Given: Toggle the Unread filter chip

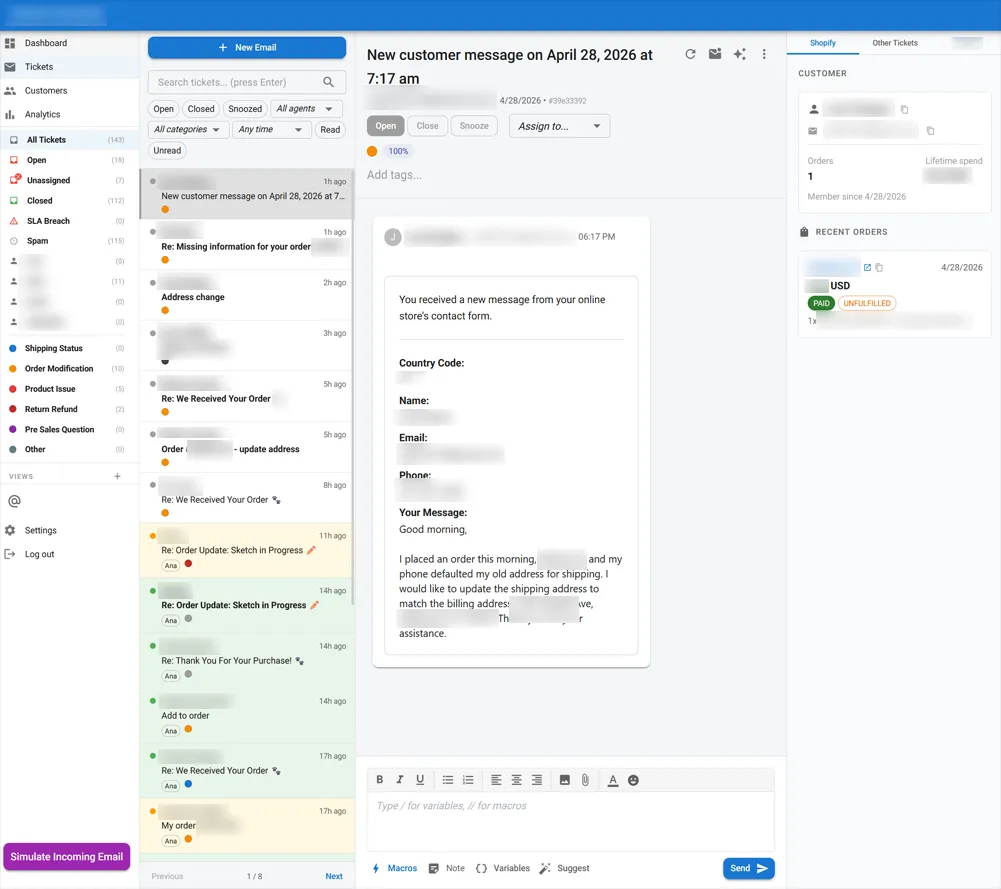Looking at the screenshot, I should 167,151.
